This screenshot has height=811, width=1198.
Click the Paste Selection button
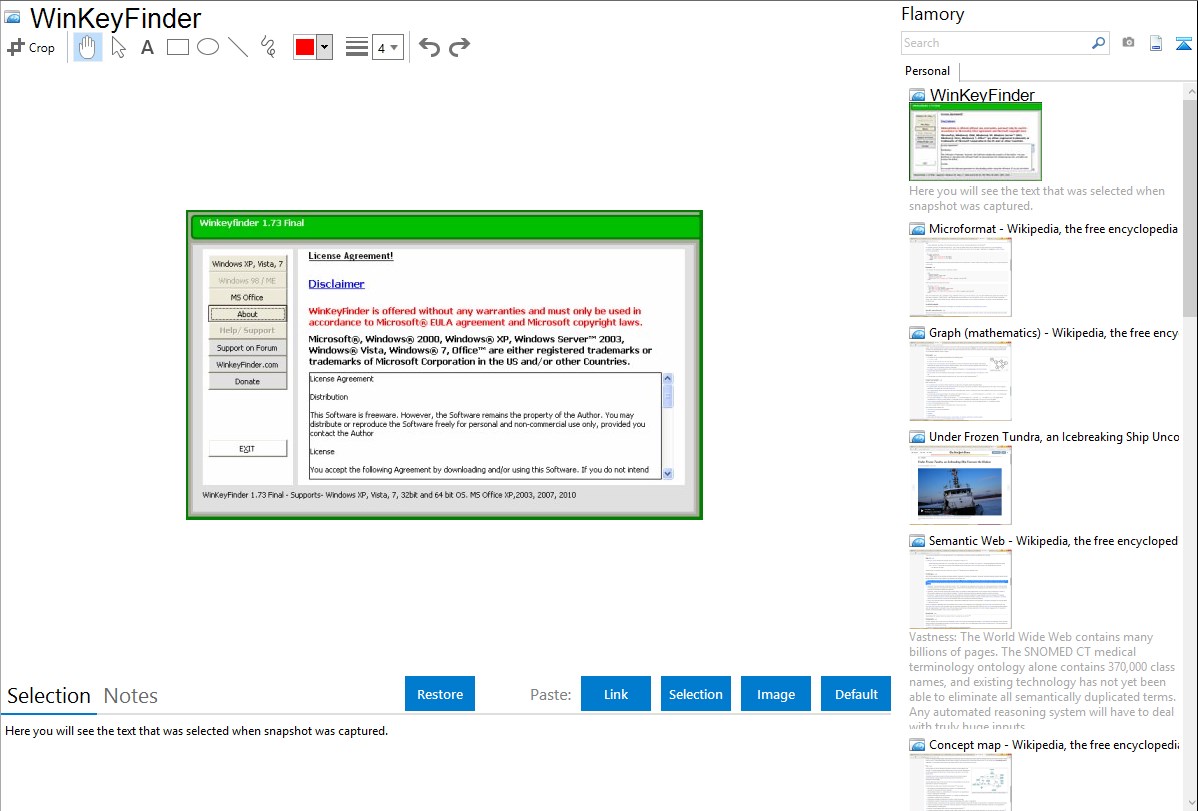click(x=695, y=694)
